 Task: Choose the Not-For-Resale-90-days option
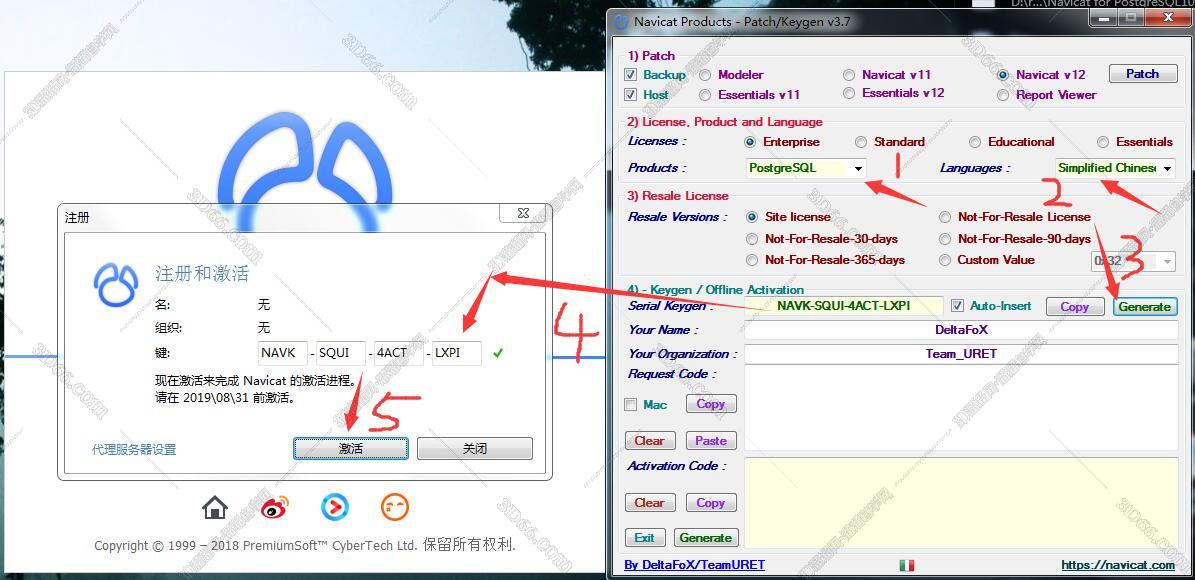(x=946, y=239)
